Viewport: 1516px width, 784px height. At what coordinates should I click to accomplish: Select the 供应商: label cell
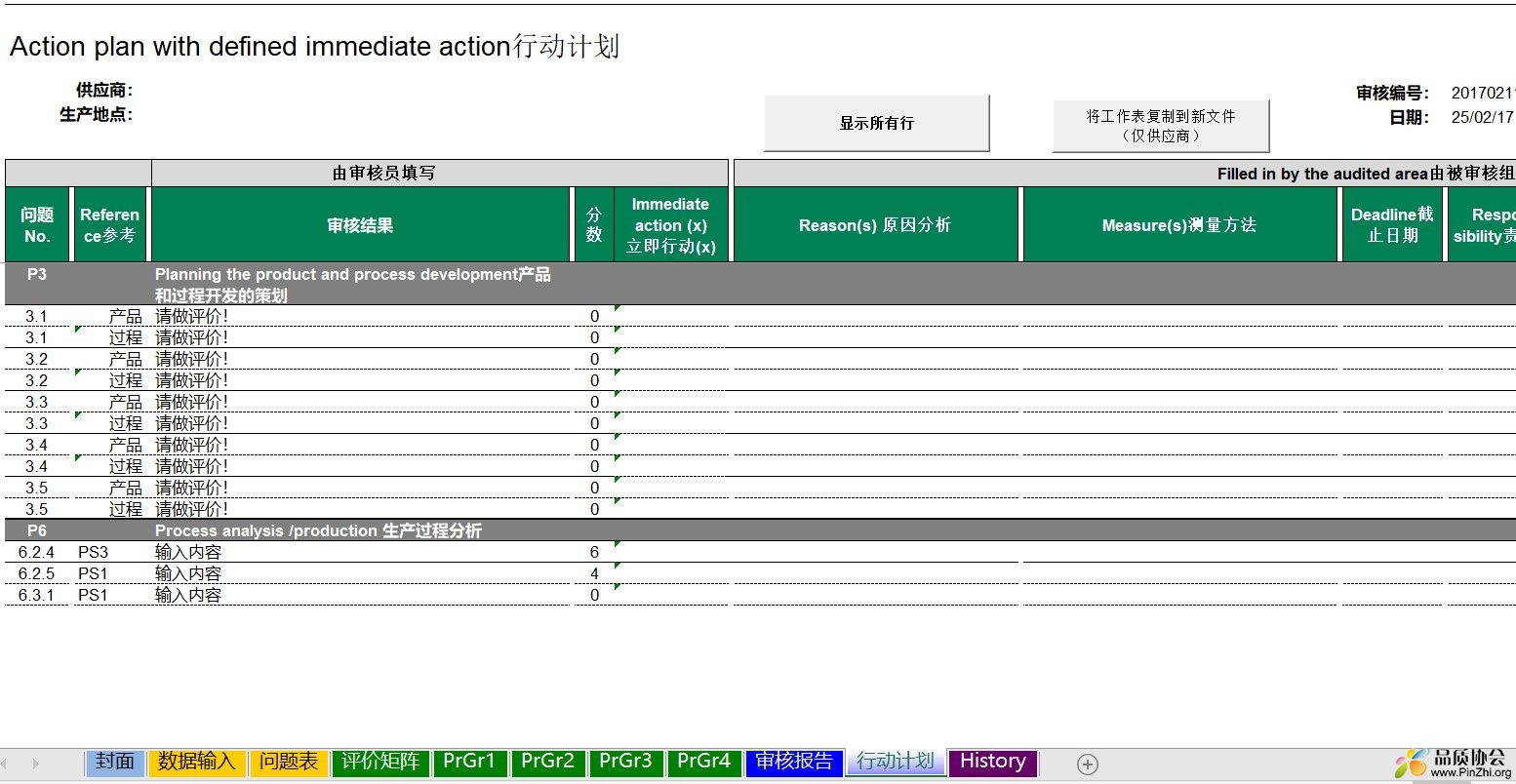104,91
